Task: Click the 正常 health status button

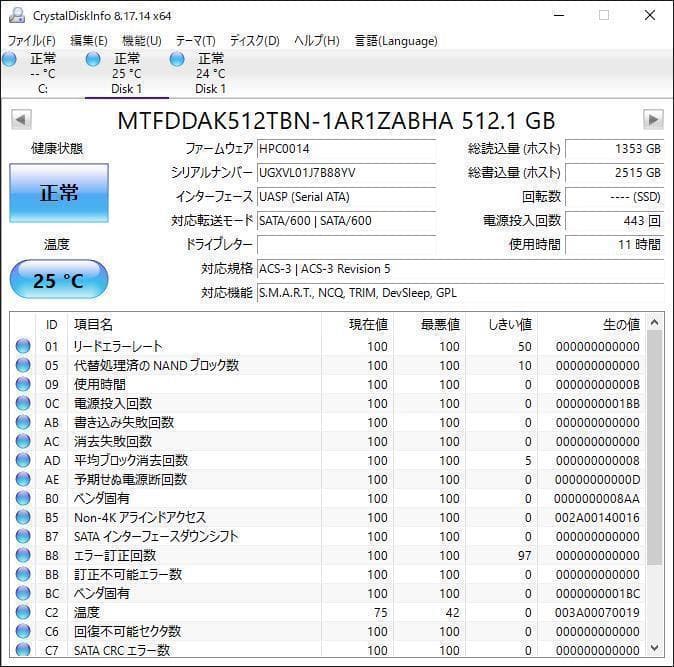Action: pyautogui.click(x=59, y=193)
